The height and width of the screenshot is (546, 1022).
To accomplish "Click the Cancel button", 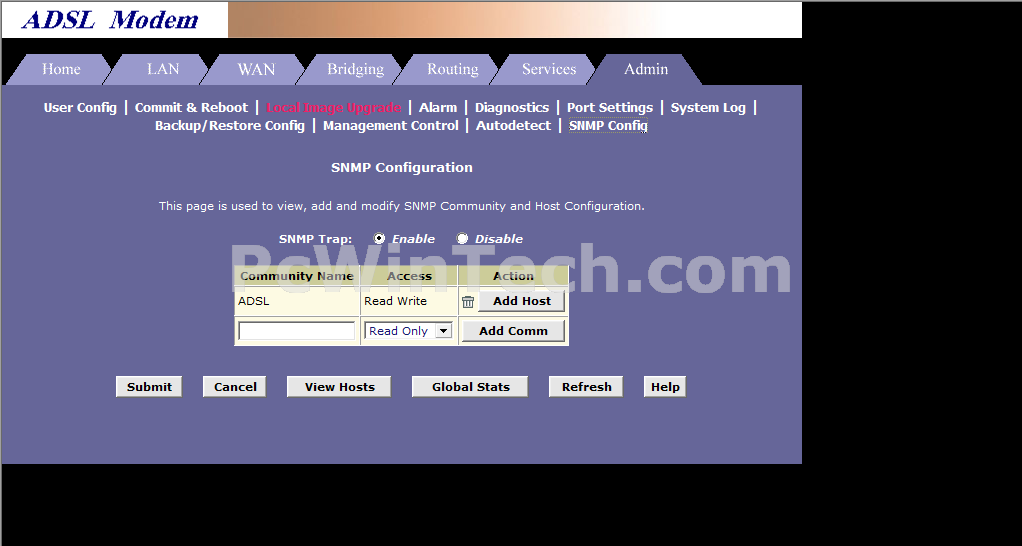I will [235, 386].
